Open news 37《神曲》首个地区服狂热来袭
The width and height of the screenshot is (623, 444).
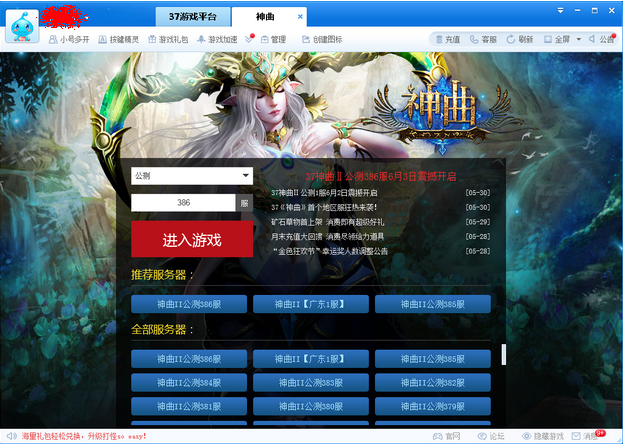pyautogui.click(x=324, y=207)
